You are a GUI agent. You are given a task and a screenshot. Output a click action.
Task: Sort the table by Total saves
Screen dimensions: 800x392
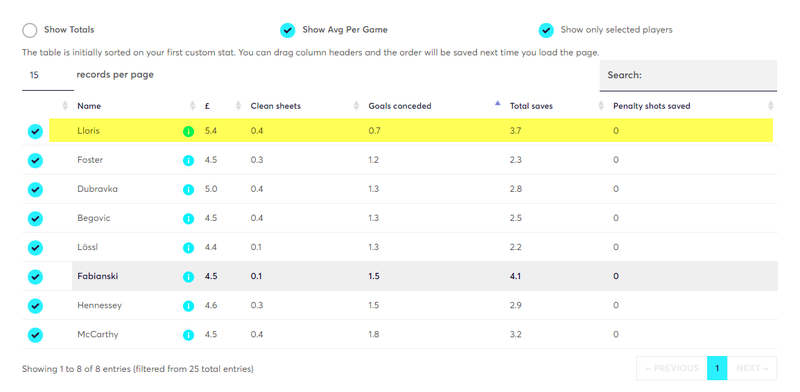(x=531, y=106)
